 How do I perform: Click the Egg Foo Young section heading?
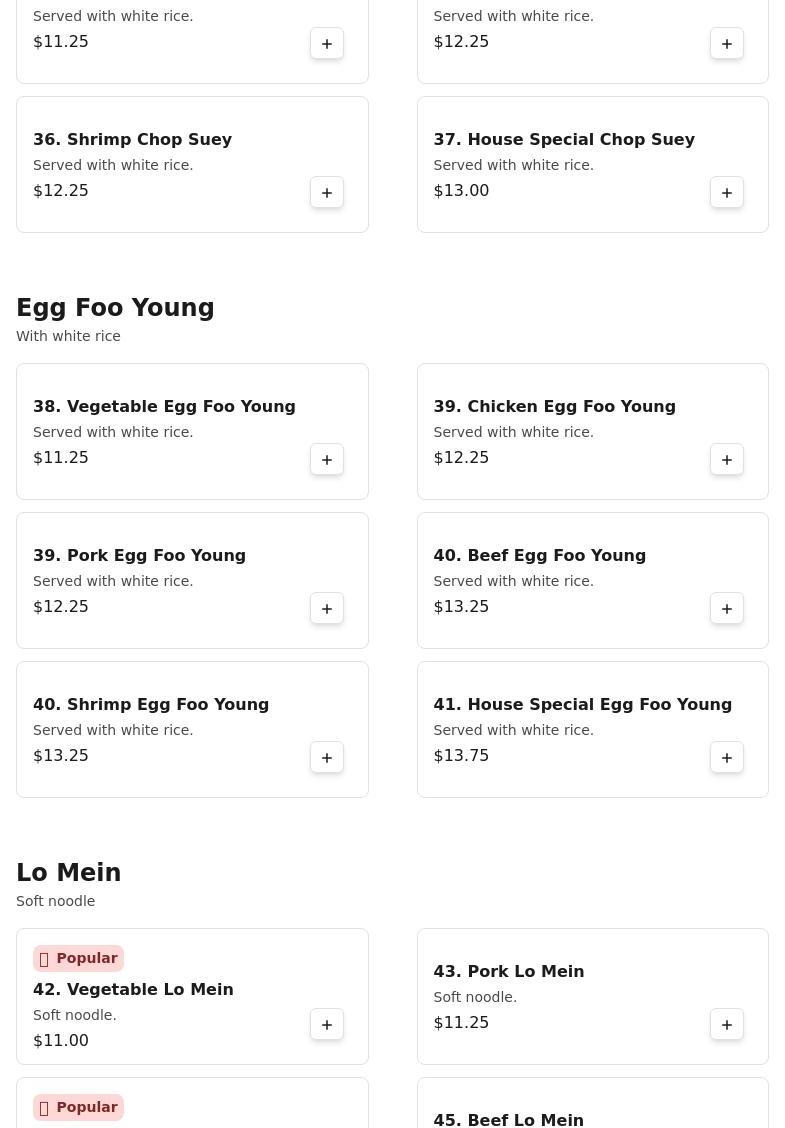point(115,308)
